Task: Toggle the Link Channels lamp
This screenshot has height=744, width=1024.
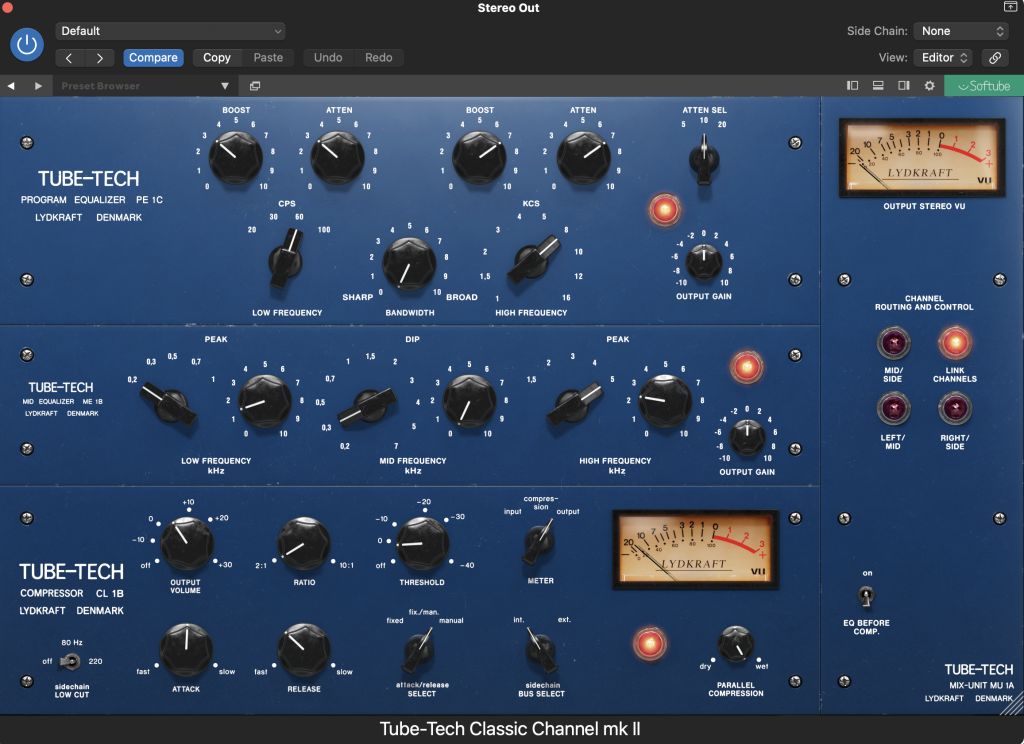Action: 954,343
